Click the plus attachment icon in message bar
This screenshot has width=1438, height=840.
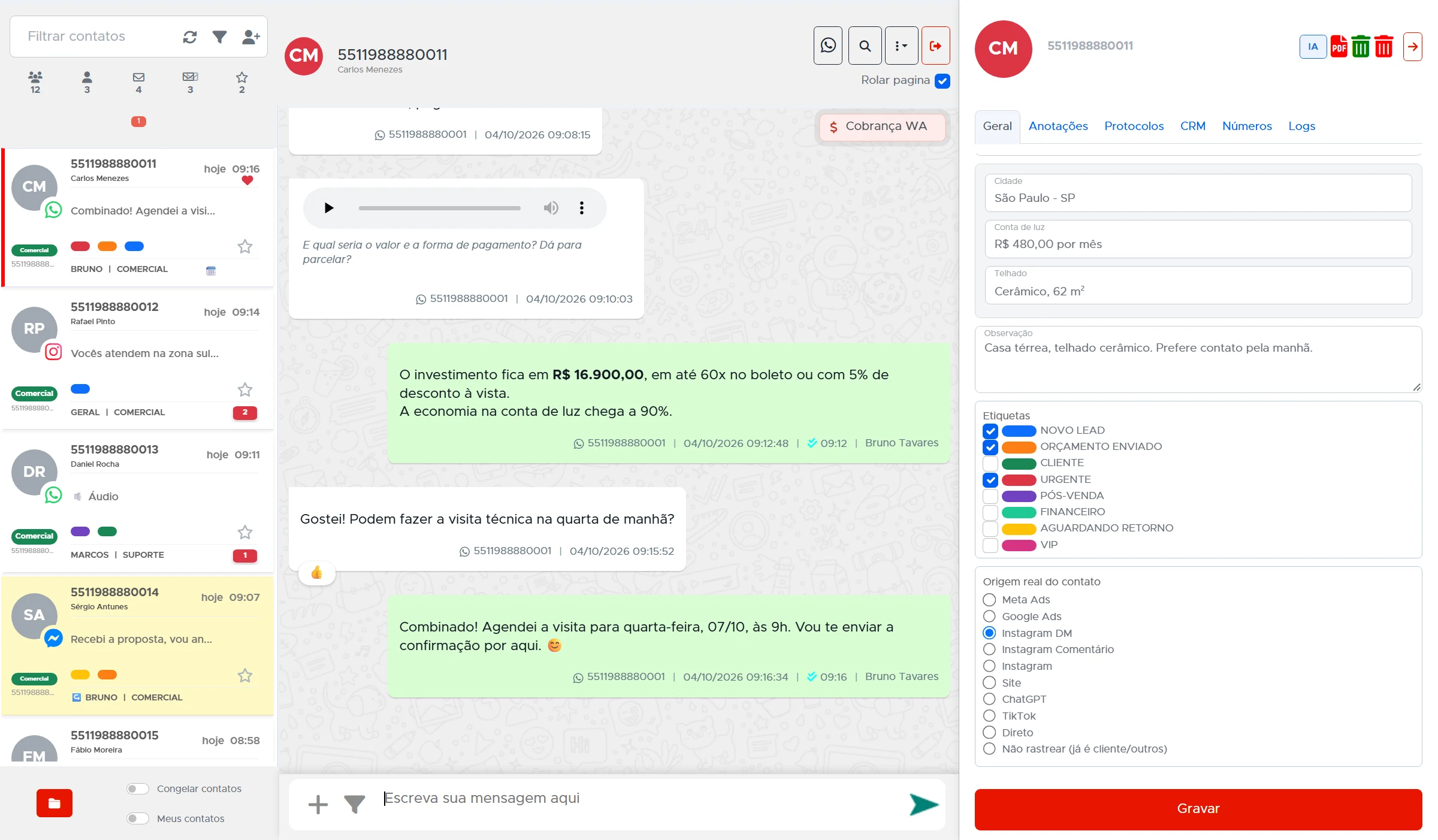(318, 805)
